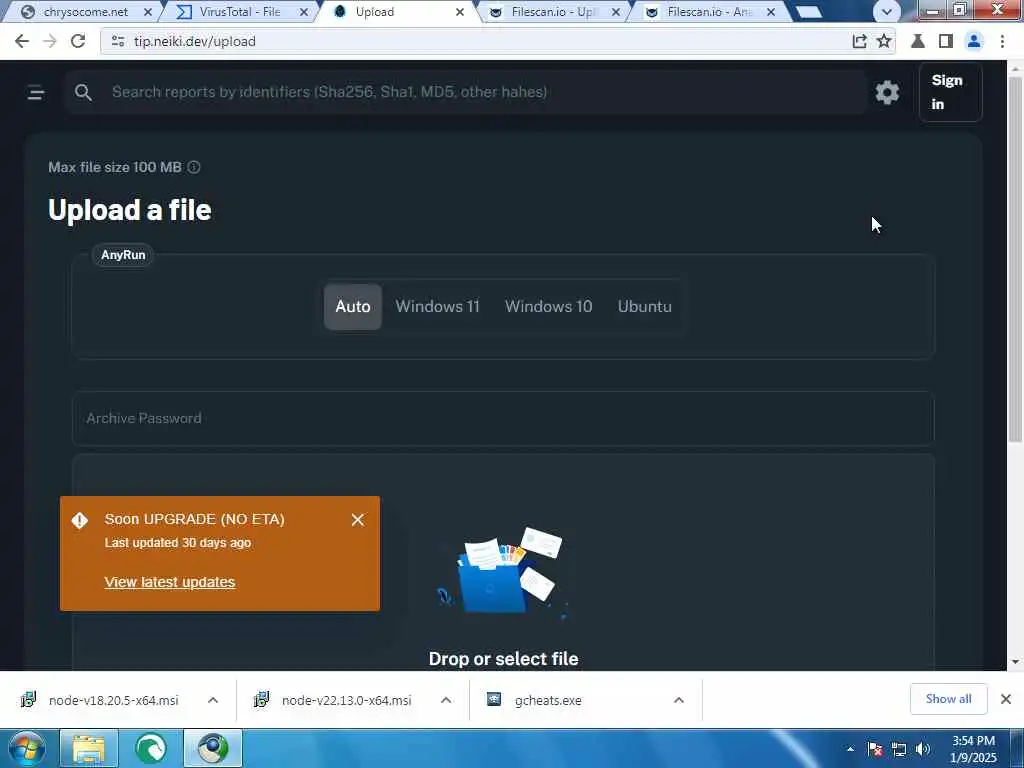Expand options for gcheats.exe download

click(x=679, y=700)
